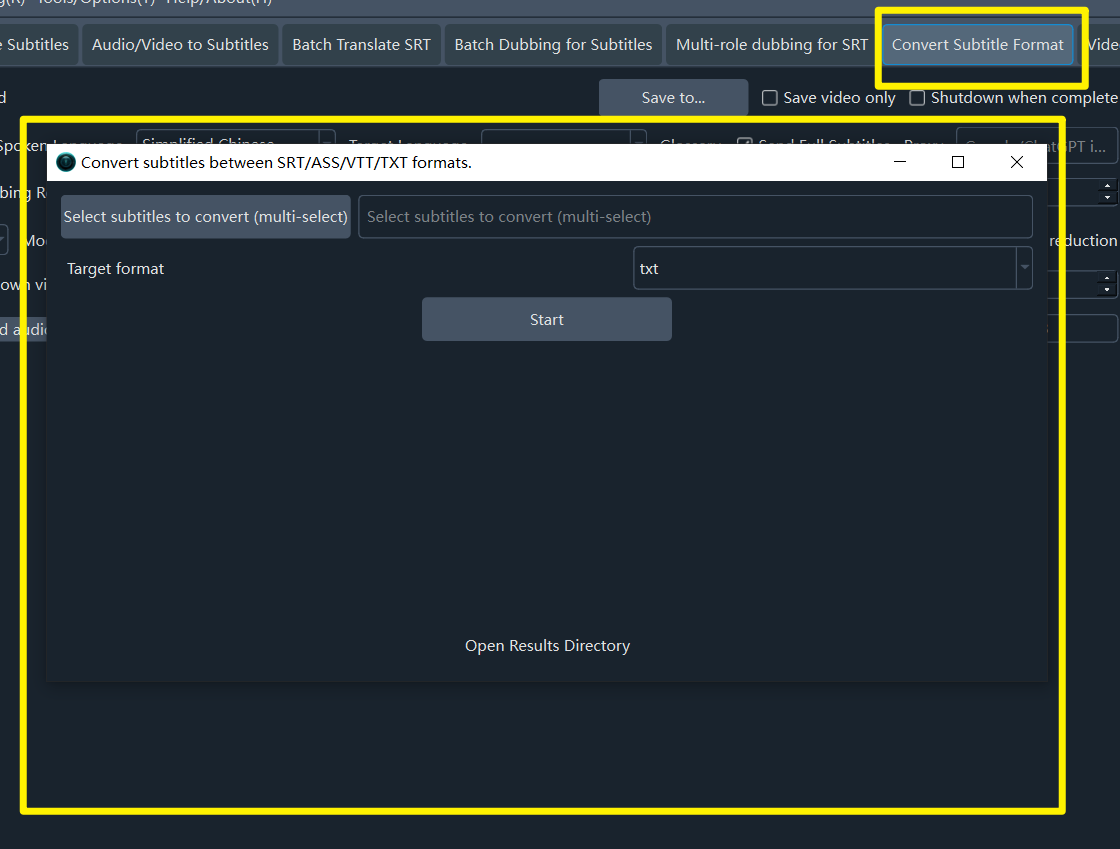Go to the Multi-role dubbing for SRT tab
The width and height of the screenshot is (1120, 849).
click(x=772, y=45)
